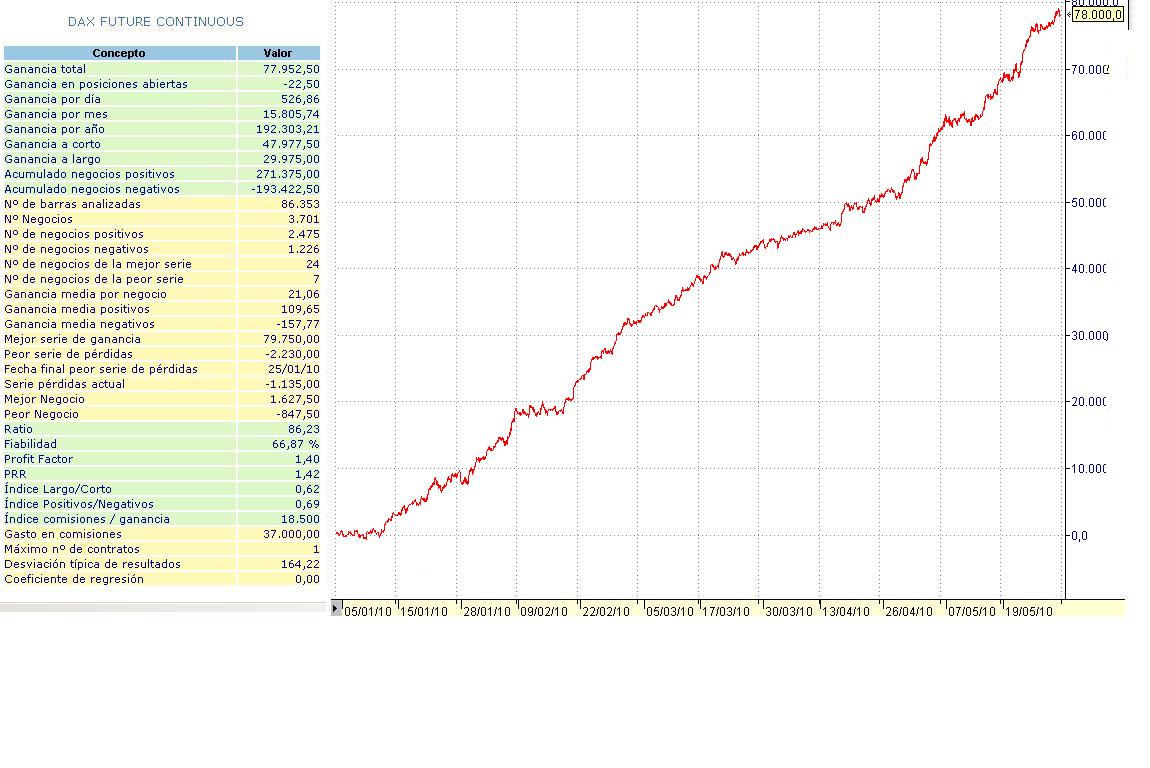Click the value 1.226
Viewport: 1150px width, 768px height.
[x=304, y=249]
